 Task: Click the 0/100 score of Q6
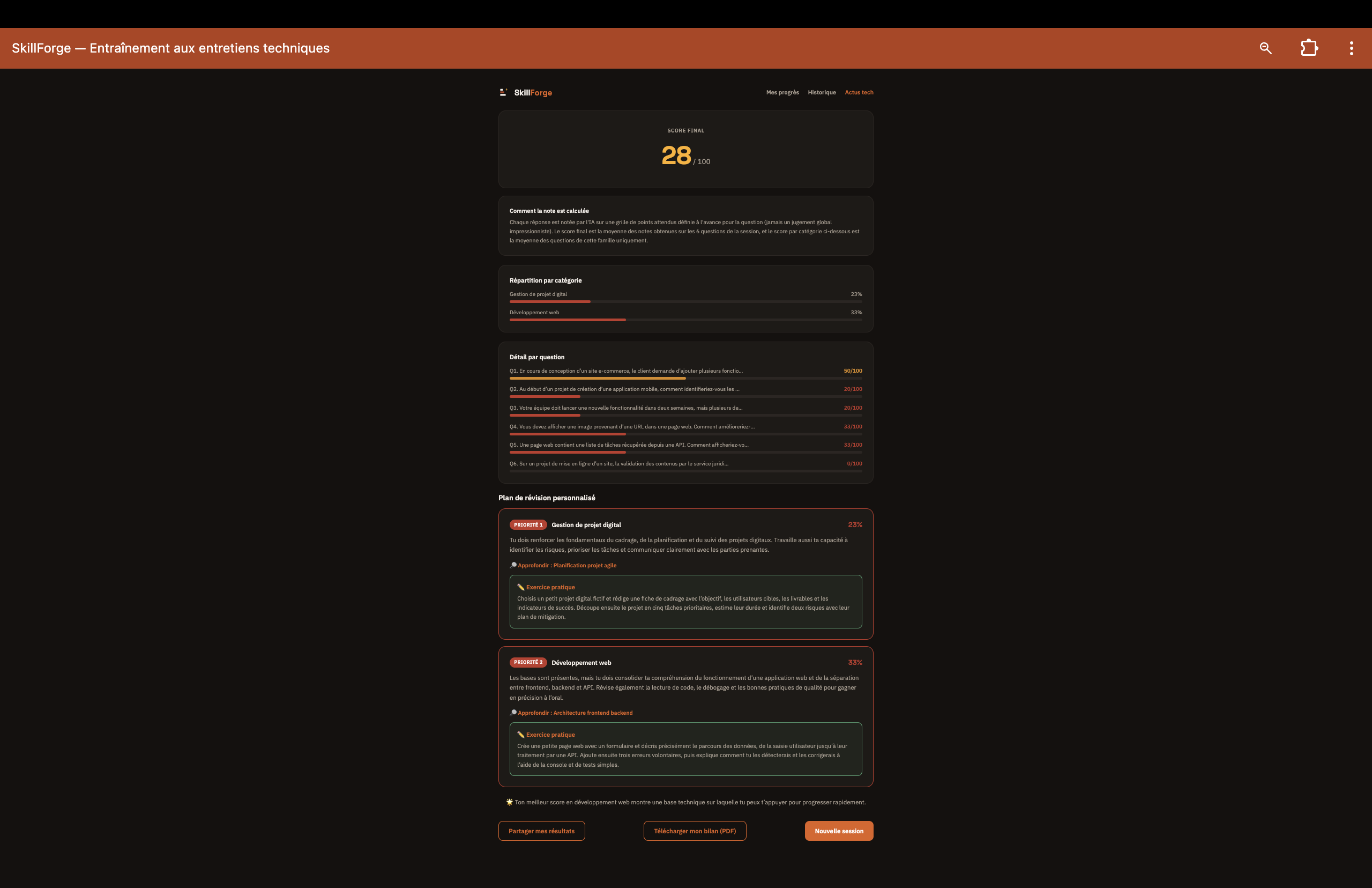(x=854, y=464)
